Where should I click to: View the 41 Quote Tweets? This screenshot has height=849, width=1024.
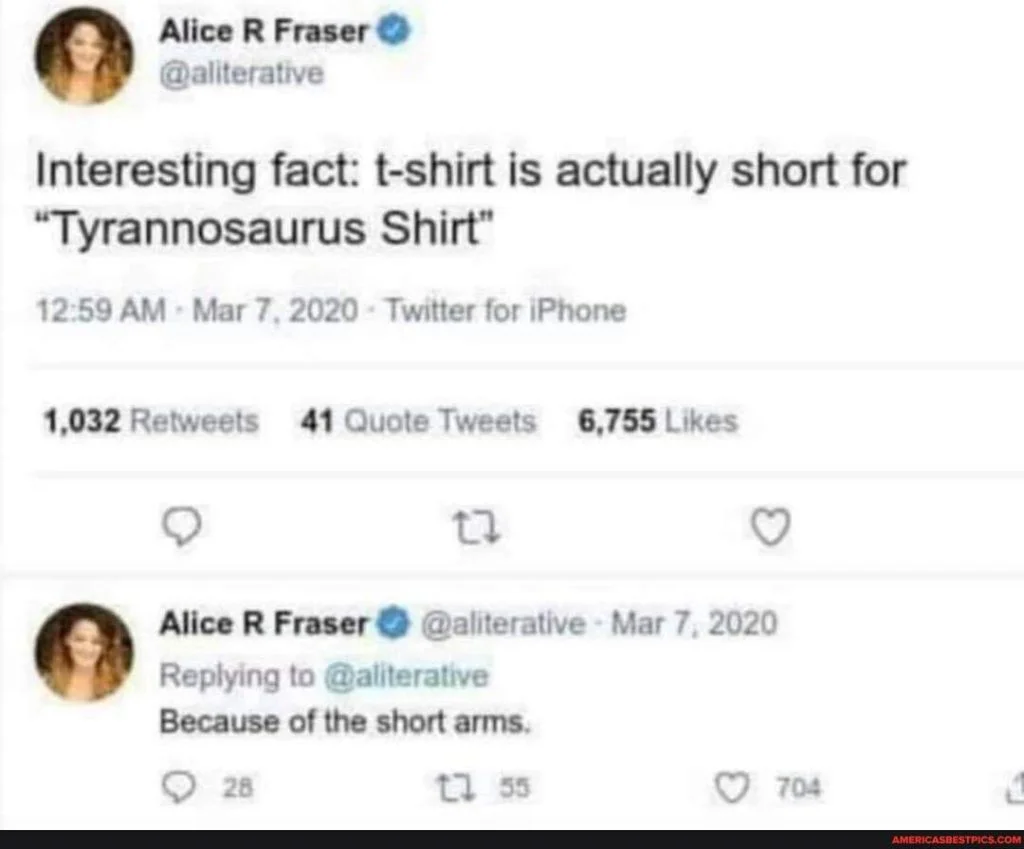point(418,421)
